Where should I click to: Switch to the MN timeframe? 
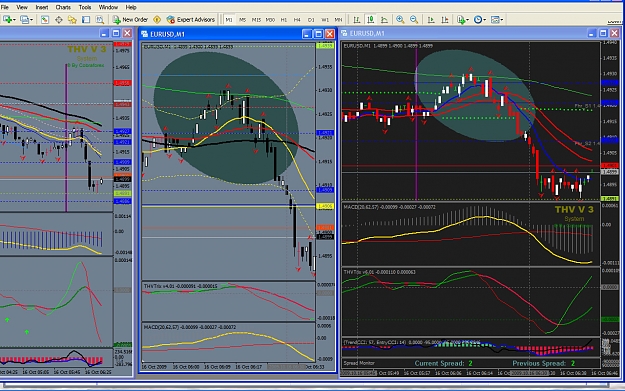coord(338,20)
